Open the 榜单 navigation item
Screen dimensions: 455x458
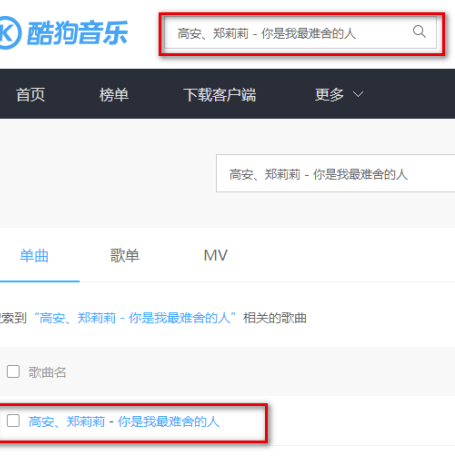tap(114, 95)
